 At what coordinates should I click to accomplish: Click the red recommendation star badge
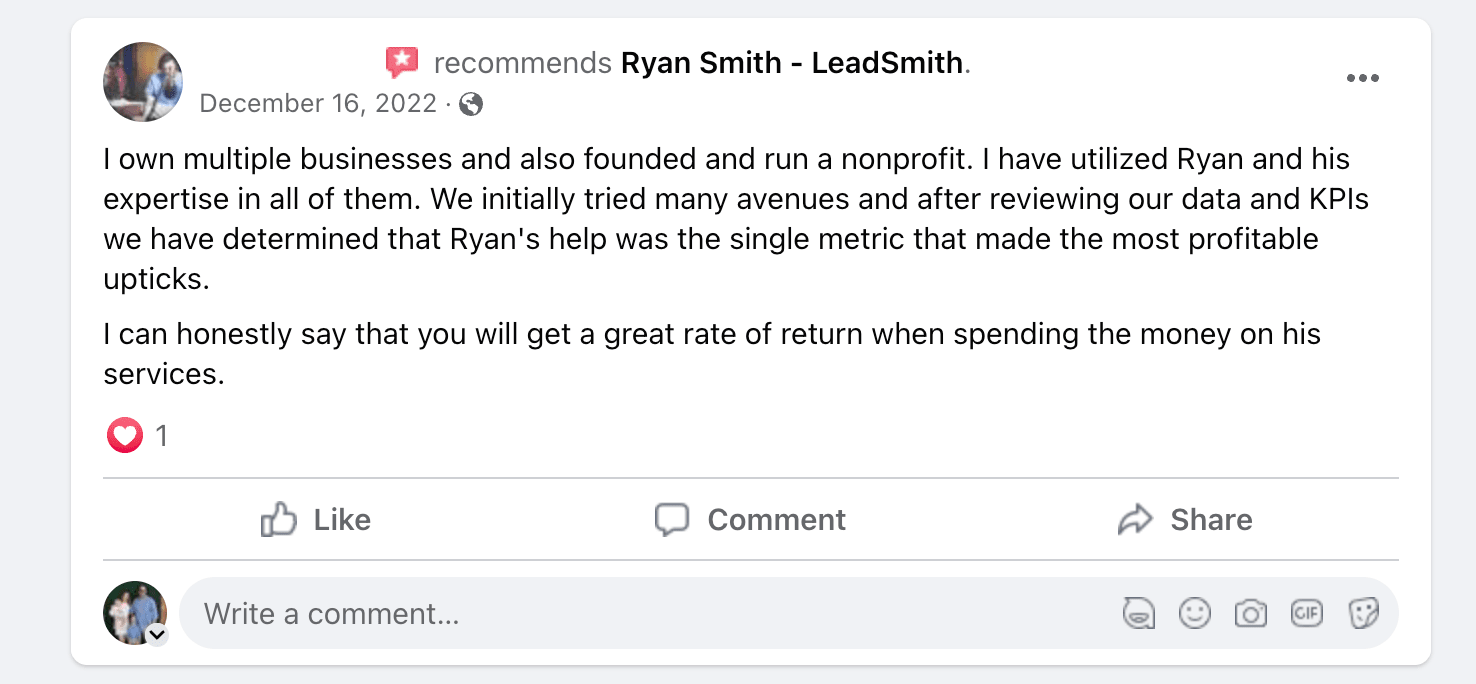click(x=402, y=62)
